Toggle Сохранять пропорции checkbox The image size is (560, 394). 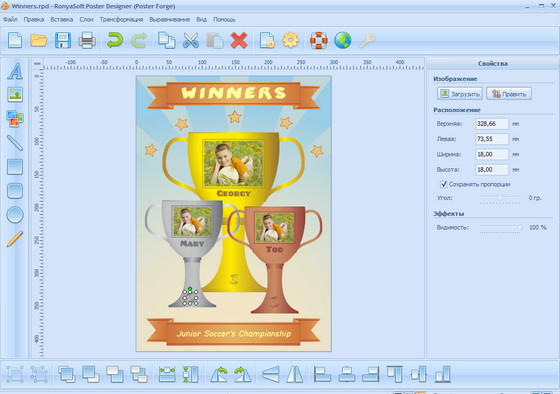(x=444, y=184)
